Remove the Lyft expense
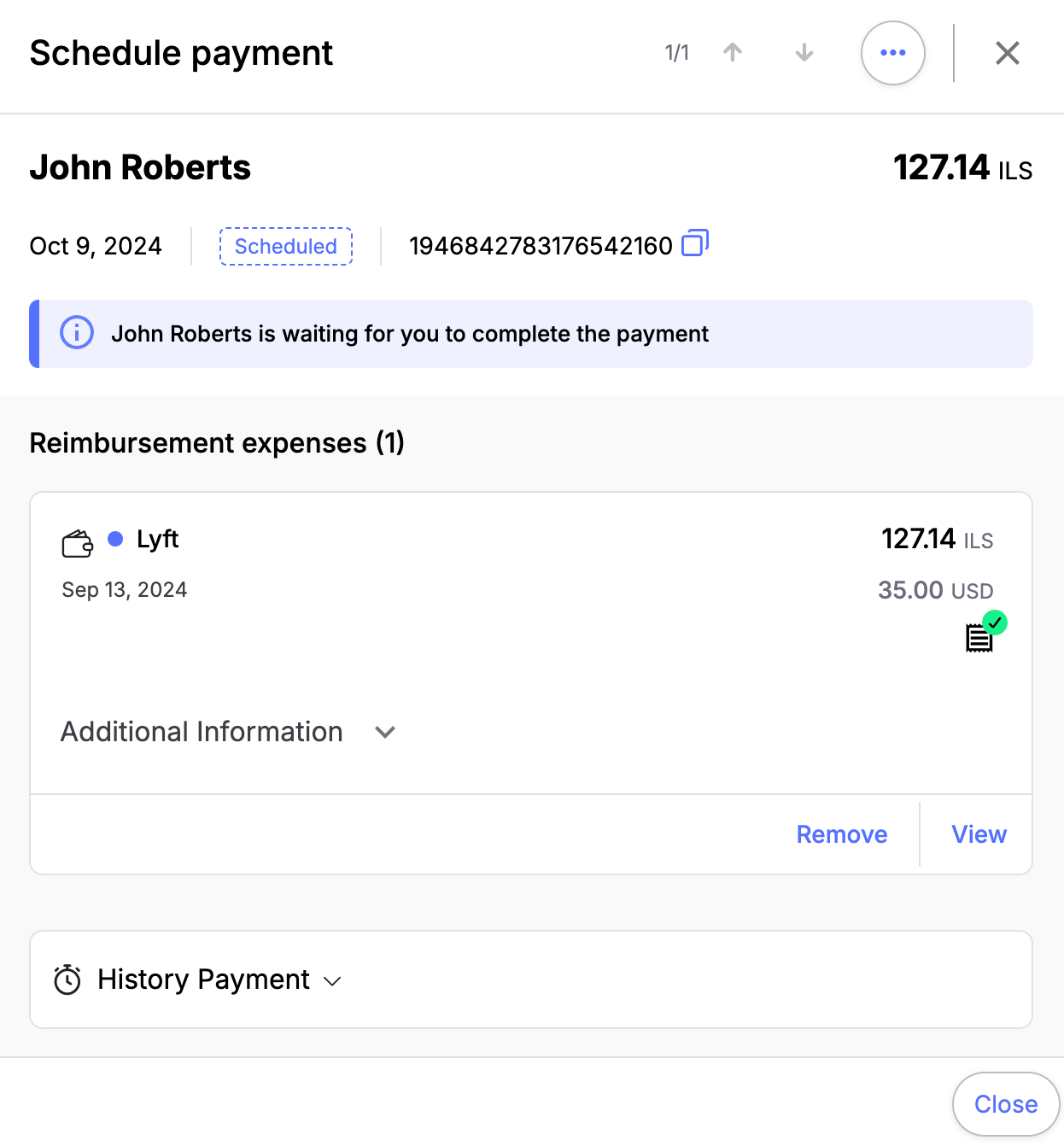 point(841,834)
